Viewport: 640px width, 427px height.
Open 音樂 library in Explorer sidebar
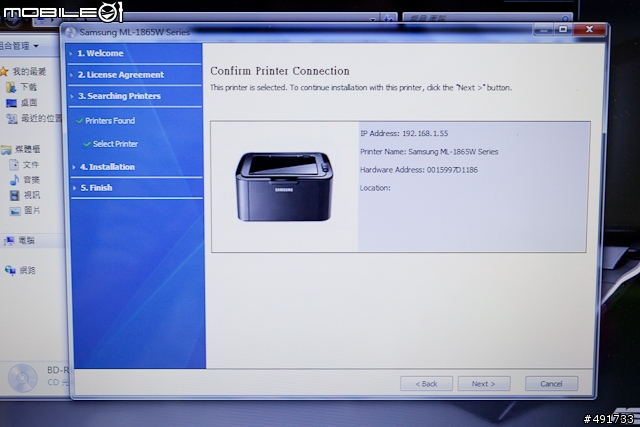pyautogui.click(x=31, y=180)
